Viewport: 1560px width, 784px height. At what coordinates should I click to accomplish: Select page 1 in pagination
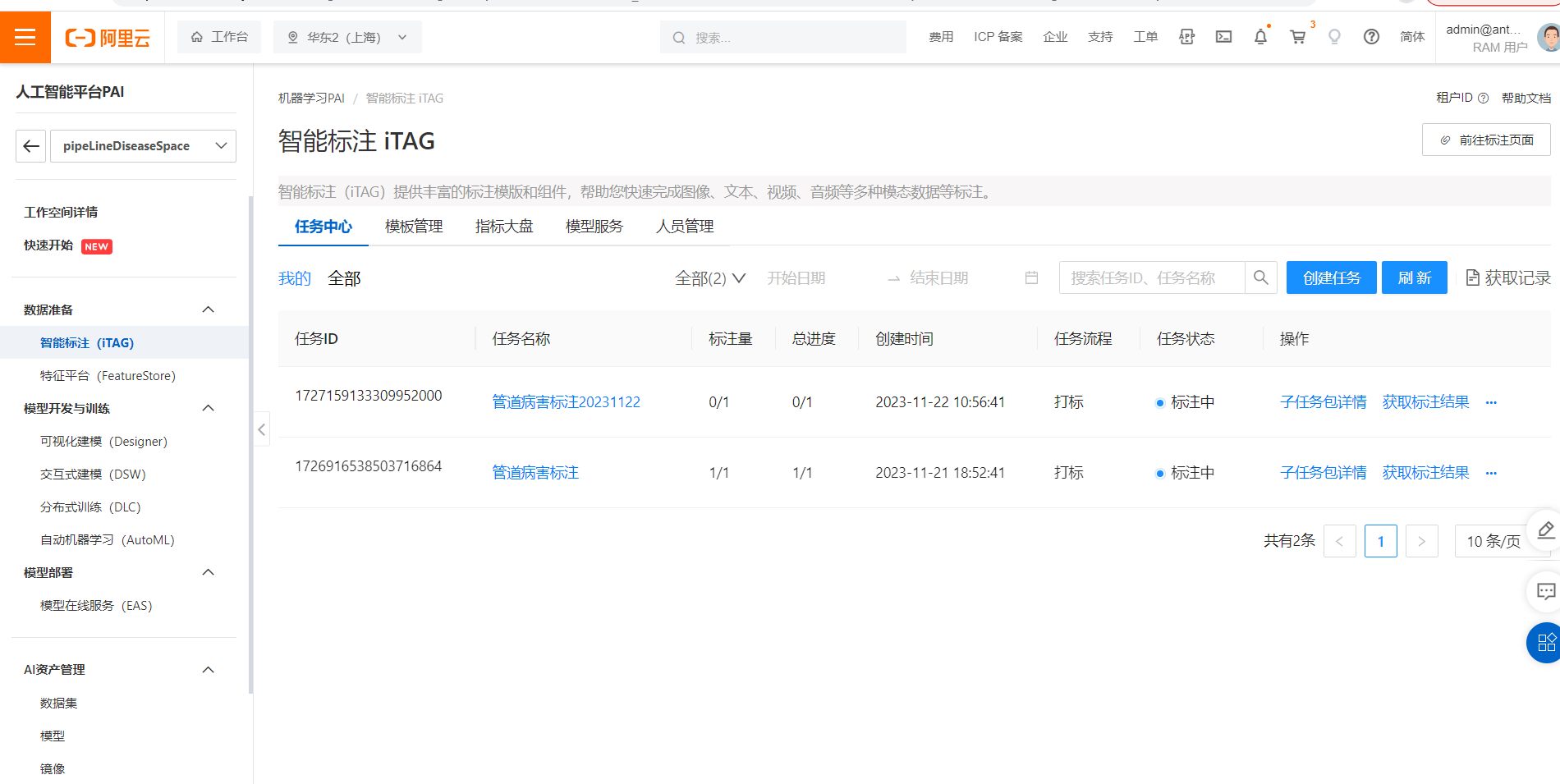click(1381, 541)
